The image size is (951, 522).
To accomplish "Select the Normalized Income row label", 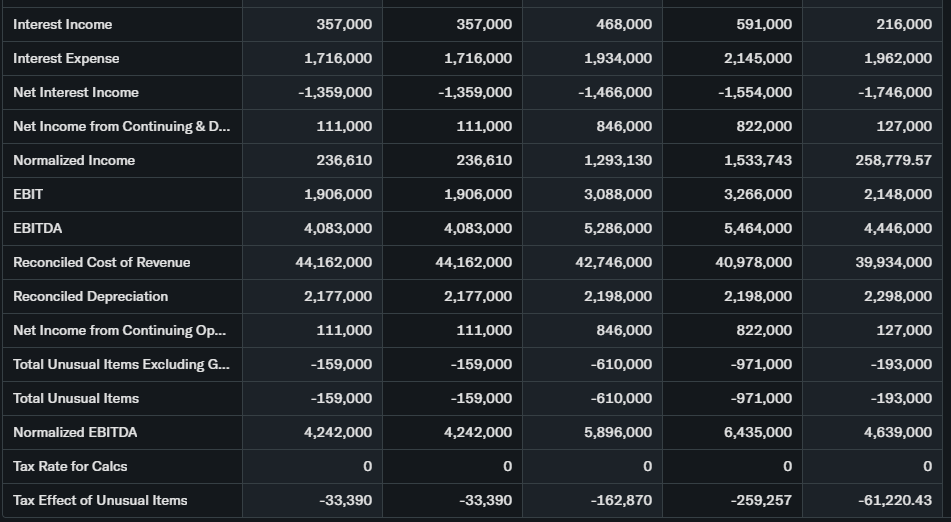I will (74, 160).
